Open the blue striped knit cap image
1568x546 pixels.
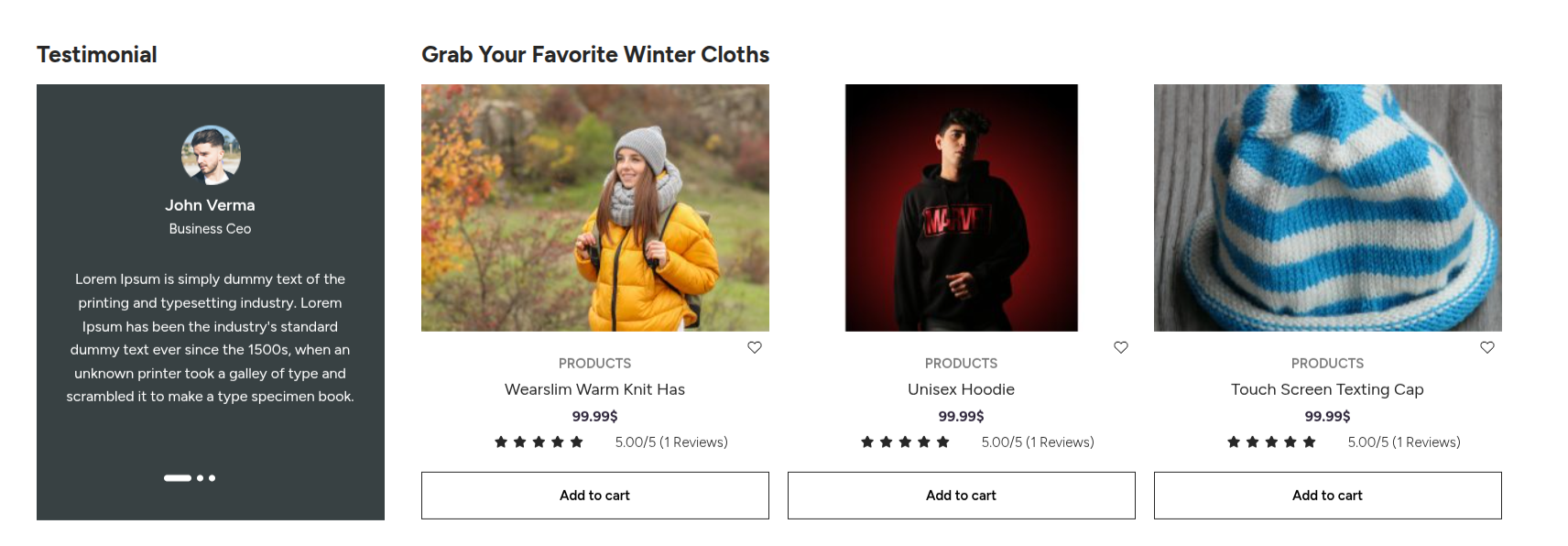(x=1328, y=208)
